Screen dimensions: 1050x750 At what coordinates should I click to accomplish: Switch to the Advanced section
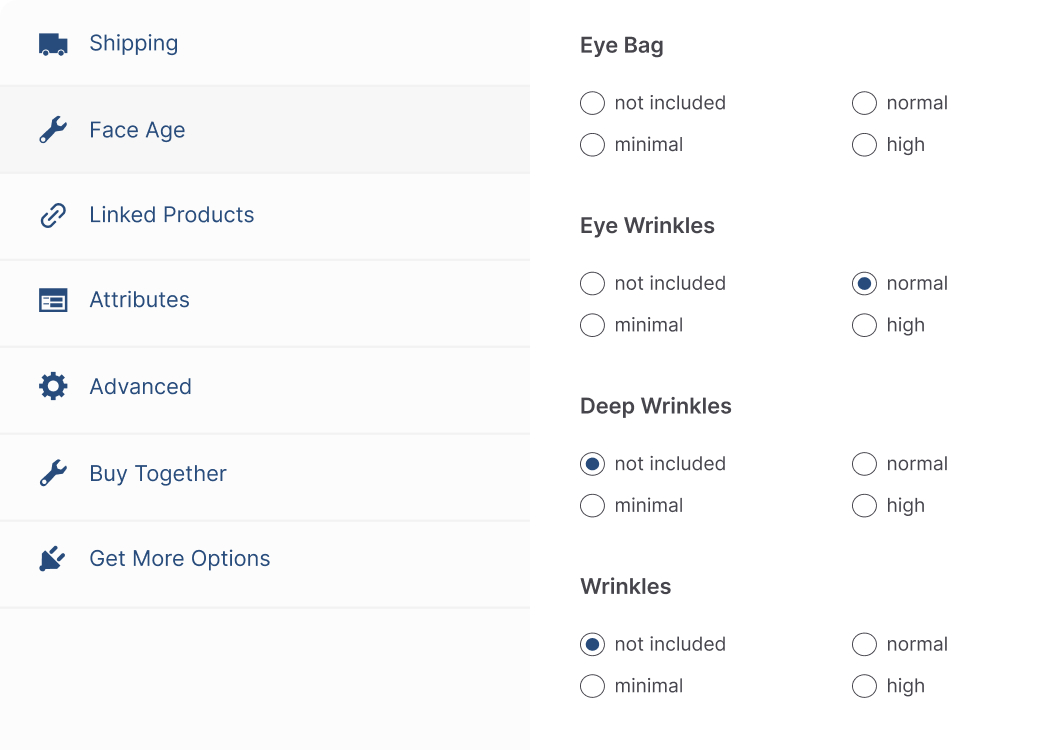click(140, 386)
